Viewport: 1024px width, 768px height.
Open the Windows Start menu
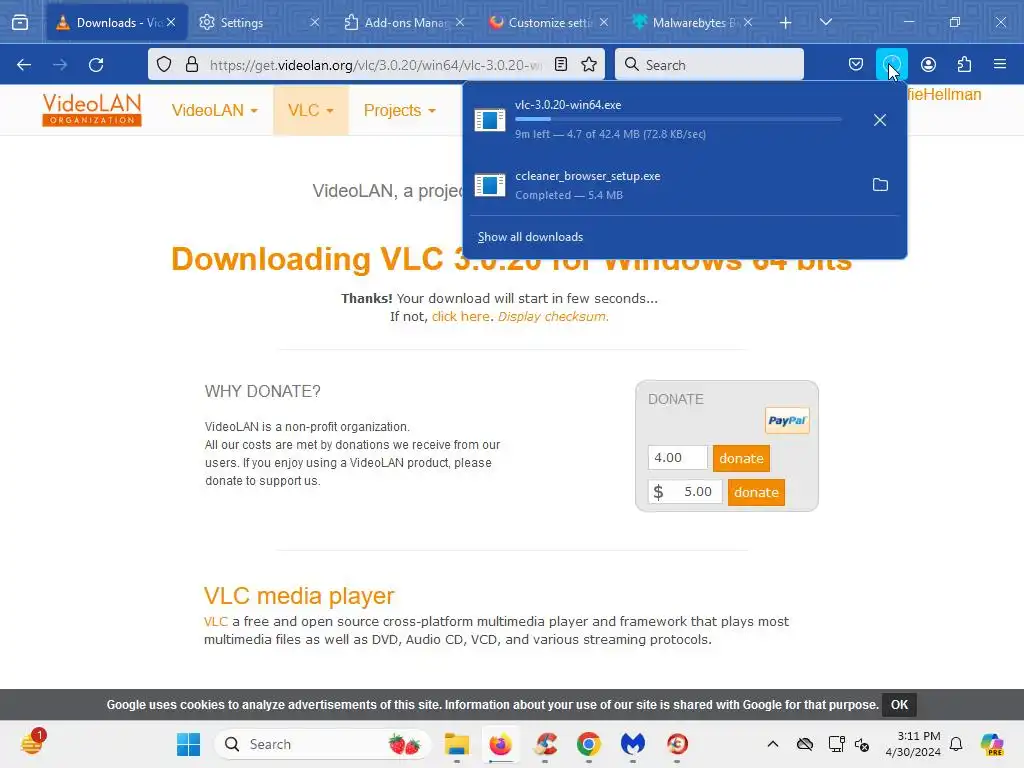pos(189,744)
